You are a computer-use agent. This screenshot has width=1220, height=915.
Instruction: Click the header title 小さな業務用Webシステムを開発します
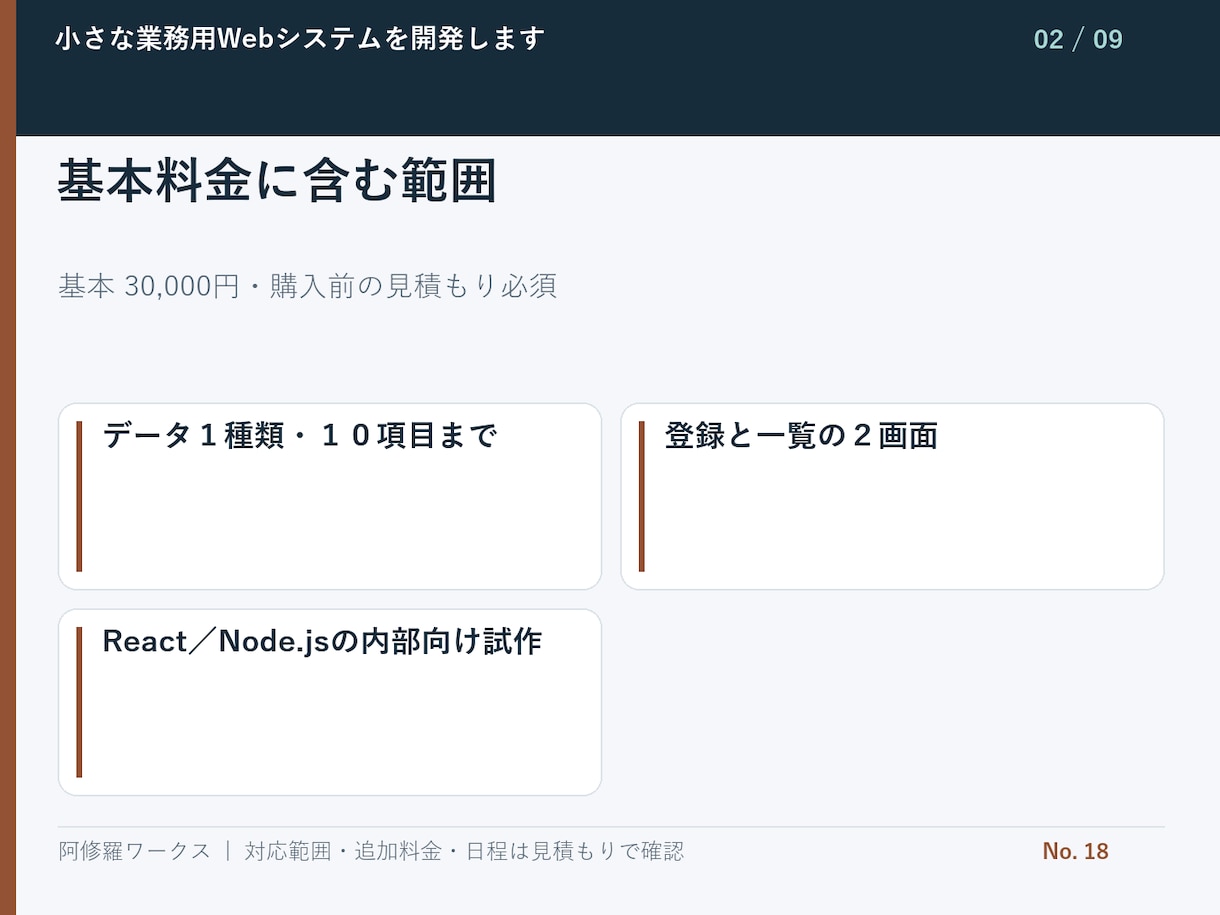[300, 39]
